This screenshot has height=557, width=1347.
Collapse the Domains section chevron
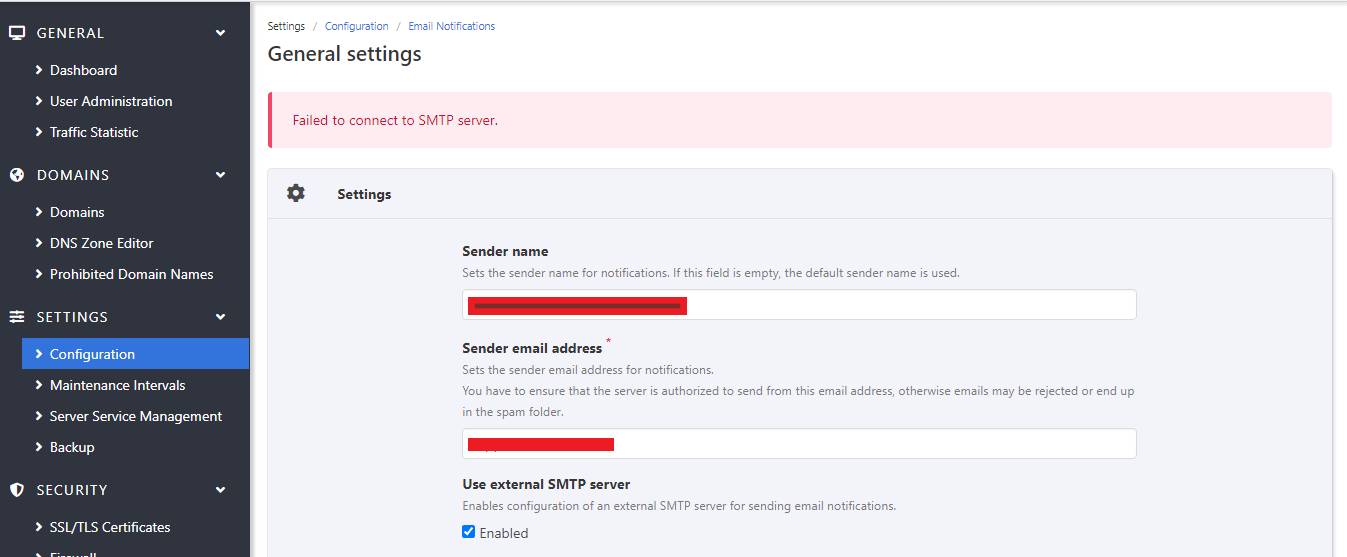coord(221,175)
